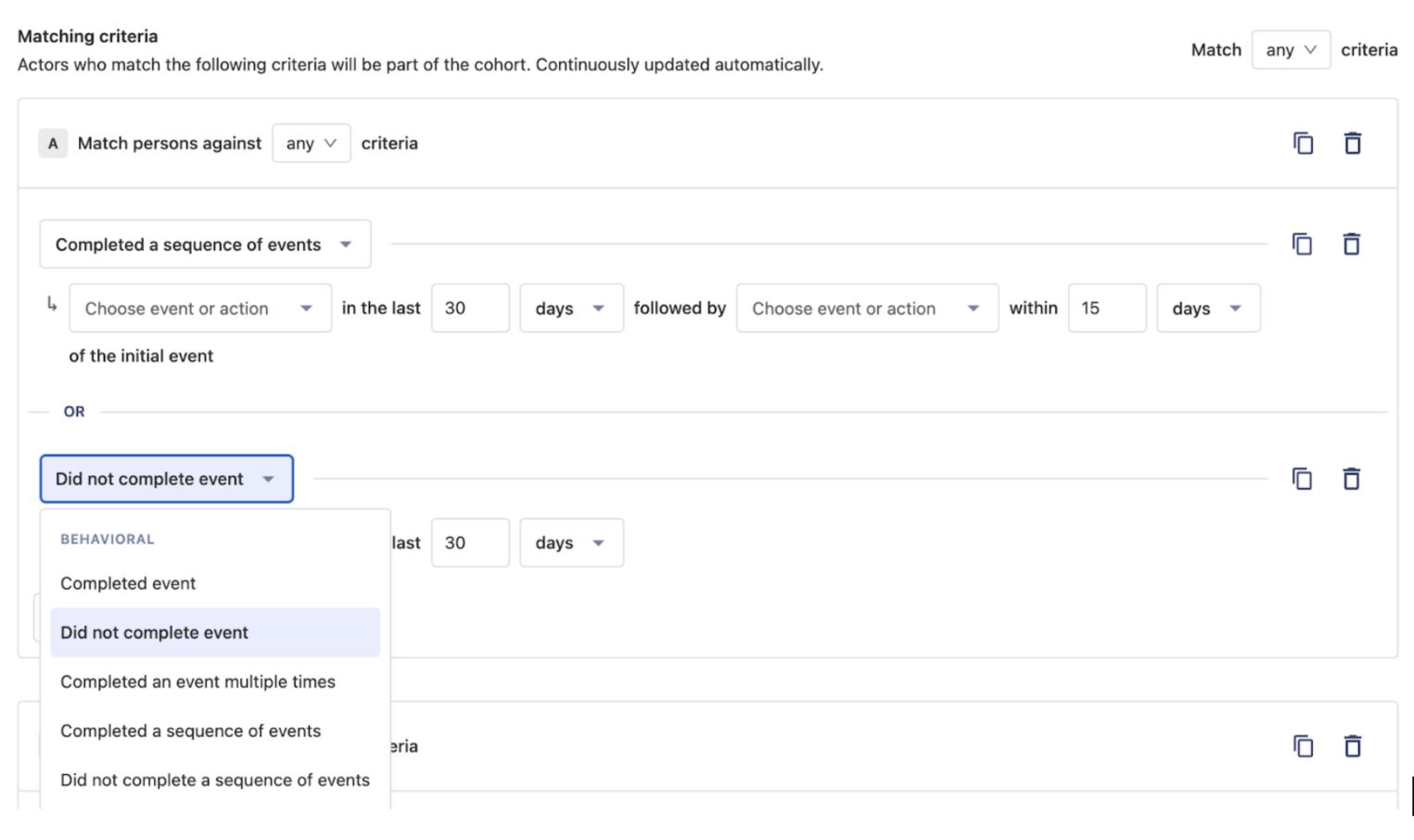1414x840 pixels.
Task: Delete criteria group A with trash icon
Action: pos(1352,144)
